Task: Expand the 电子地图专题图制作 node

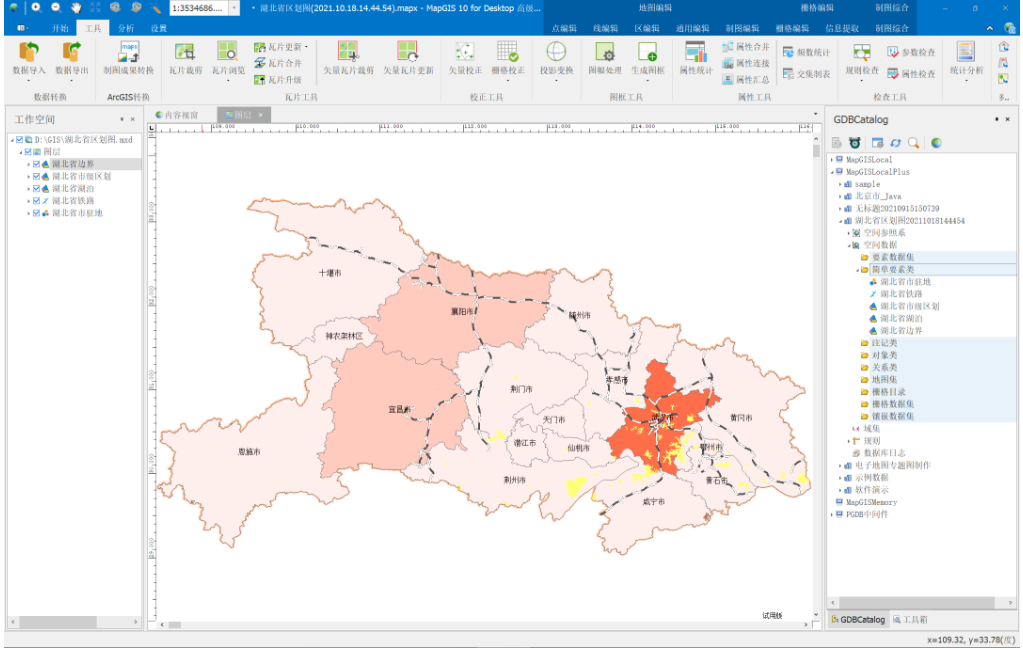Action: tap(840, 465)
